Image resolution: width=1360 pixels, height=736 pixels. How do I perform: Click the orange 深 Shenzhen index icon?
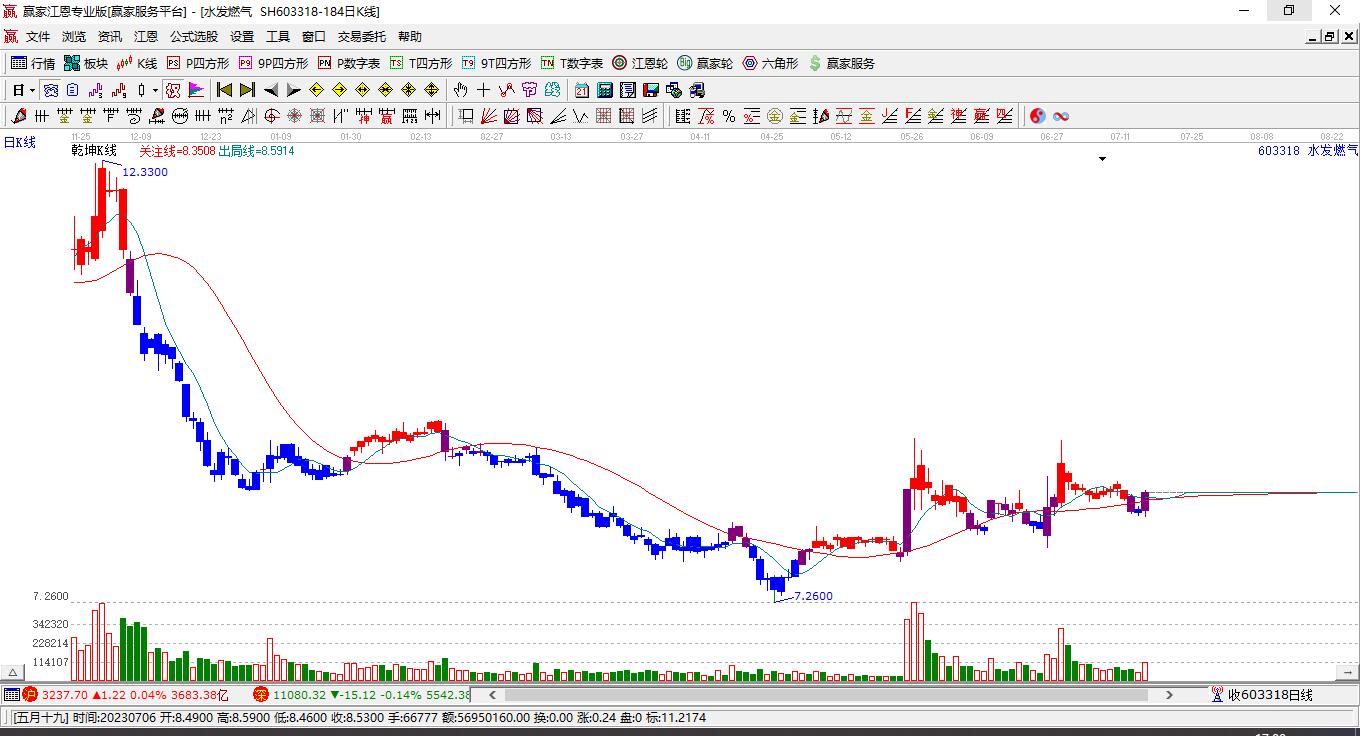pyautogui.click(x=260, y=694)
